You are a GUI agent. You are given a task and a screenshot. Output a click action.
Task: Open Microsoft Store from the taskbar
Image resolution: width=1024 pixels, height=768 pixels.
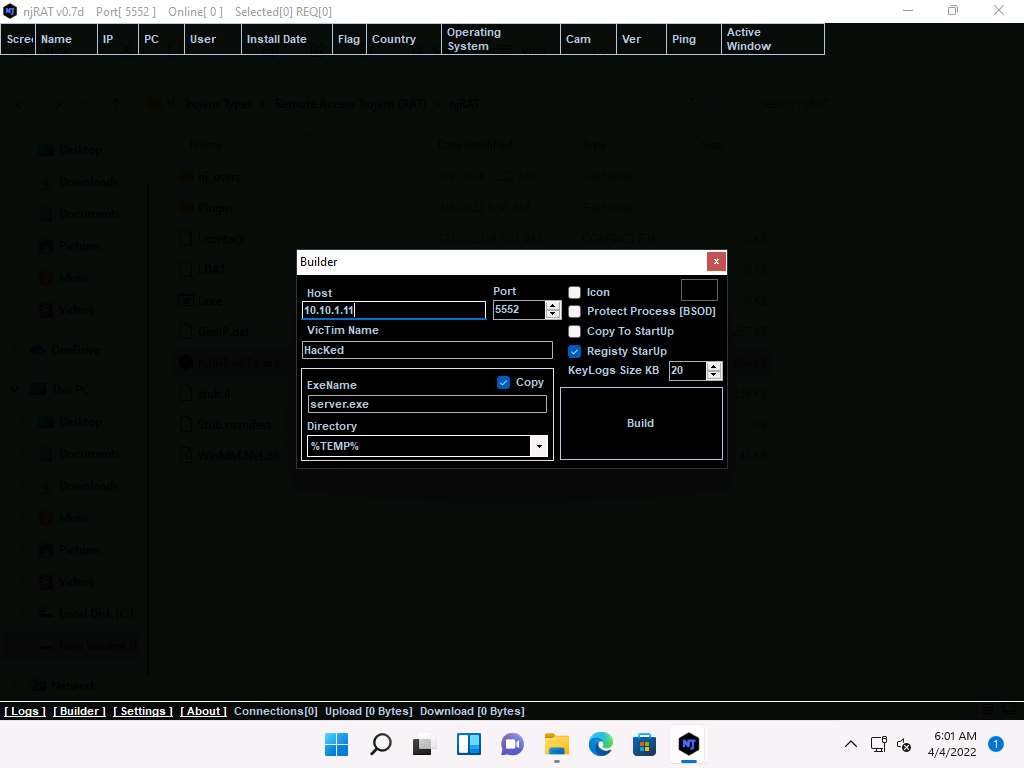[x=644, y=744]
